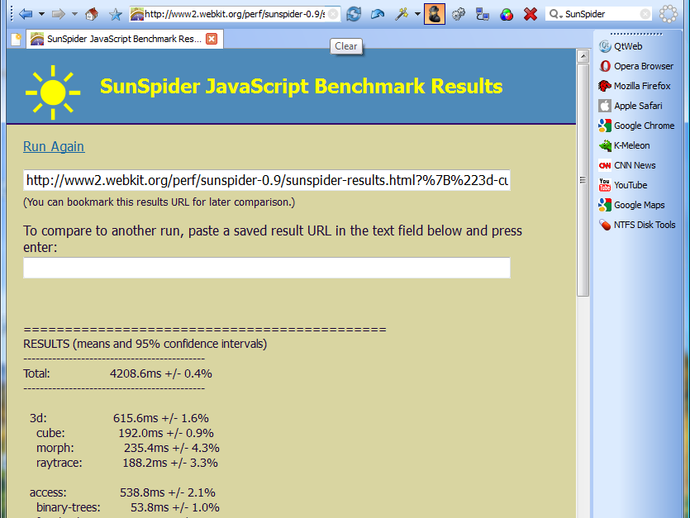Open the Google Maps sidebar bookmark
This screenshot has width=690, height=518.
pyautogui.click(x=631, y=205)
